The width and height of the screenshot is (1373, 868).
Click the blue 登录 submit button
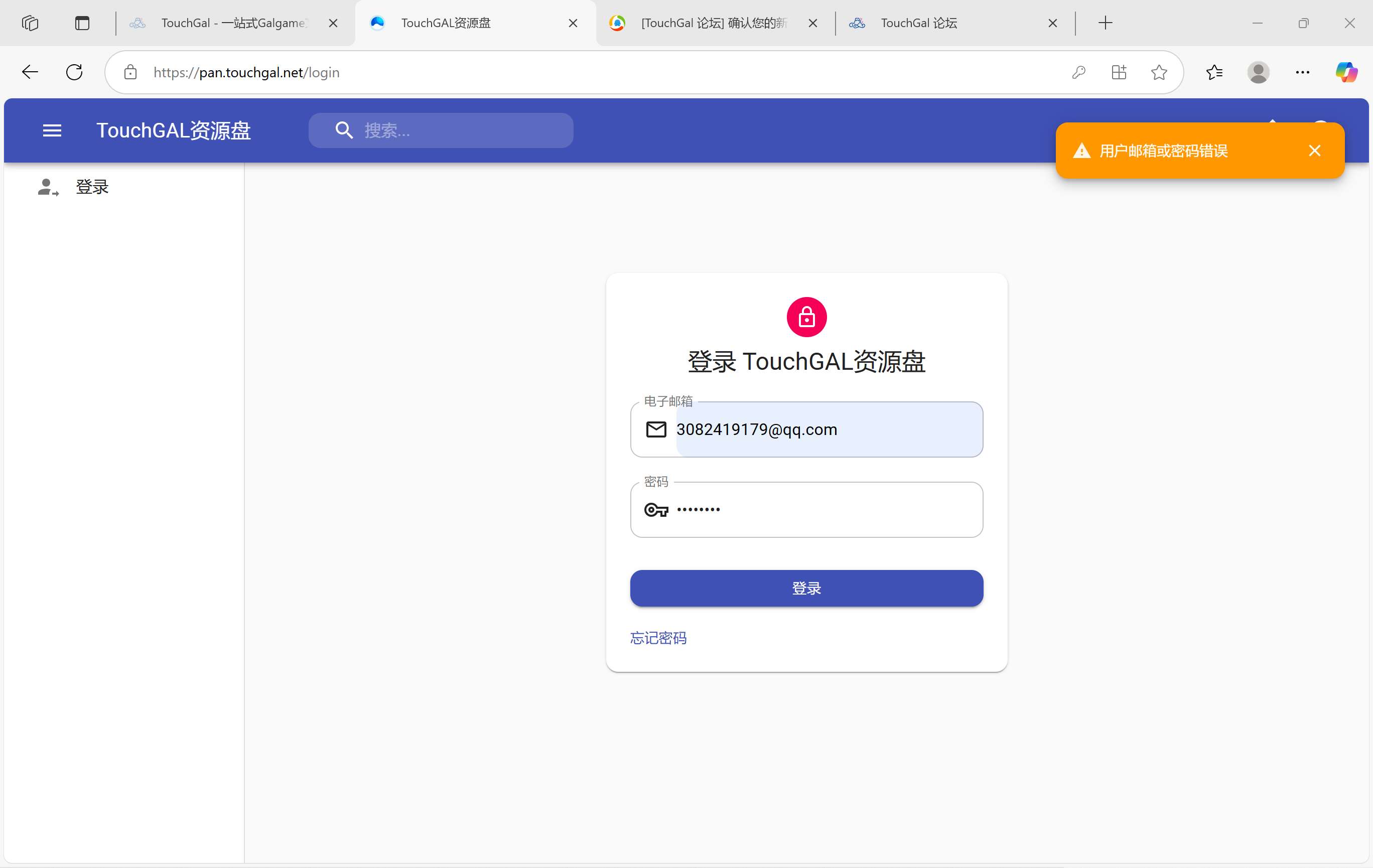click(806, 588)
